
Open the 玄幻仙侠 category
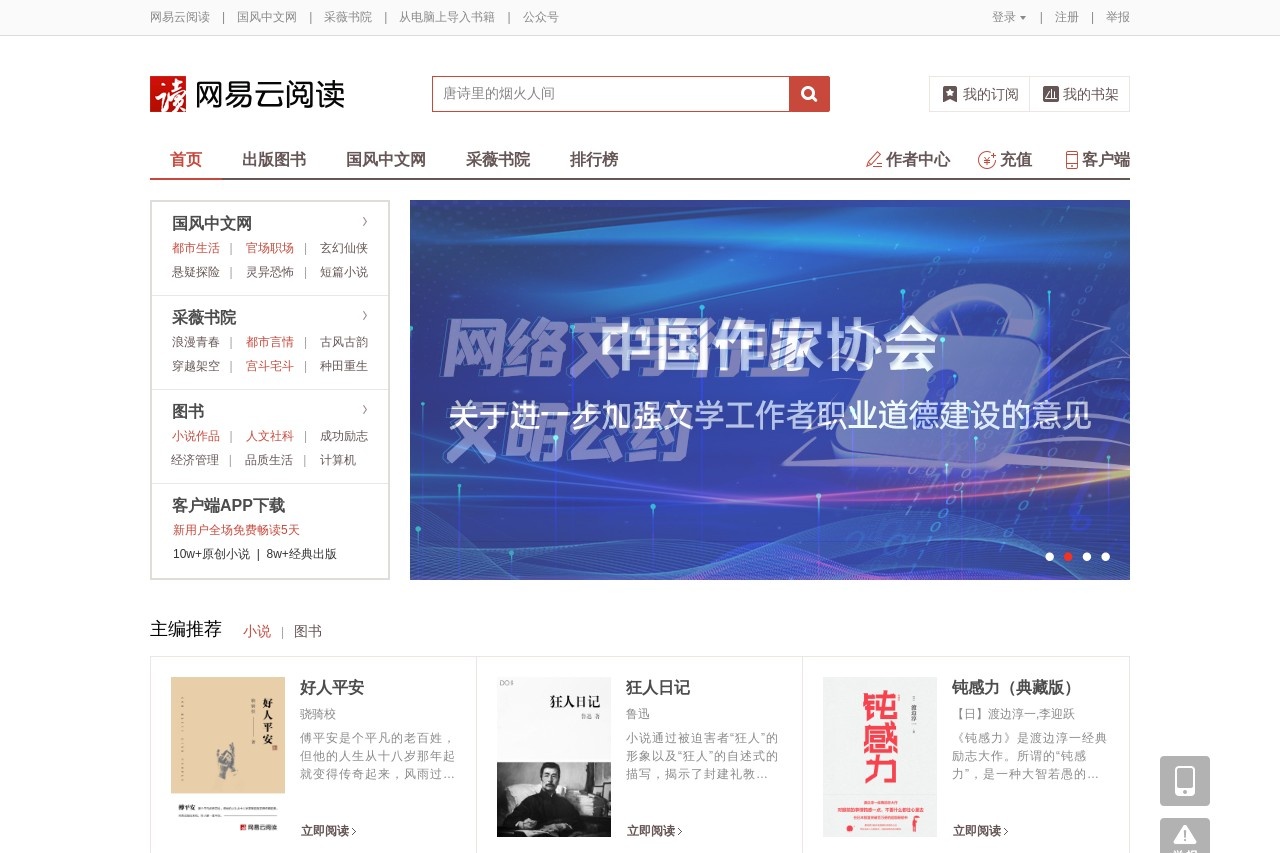(344, 248)
